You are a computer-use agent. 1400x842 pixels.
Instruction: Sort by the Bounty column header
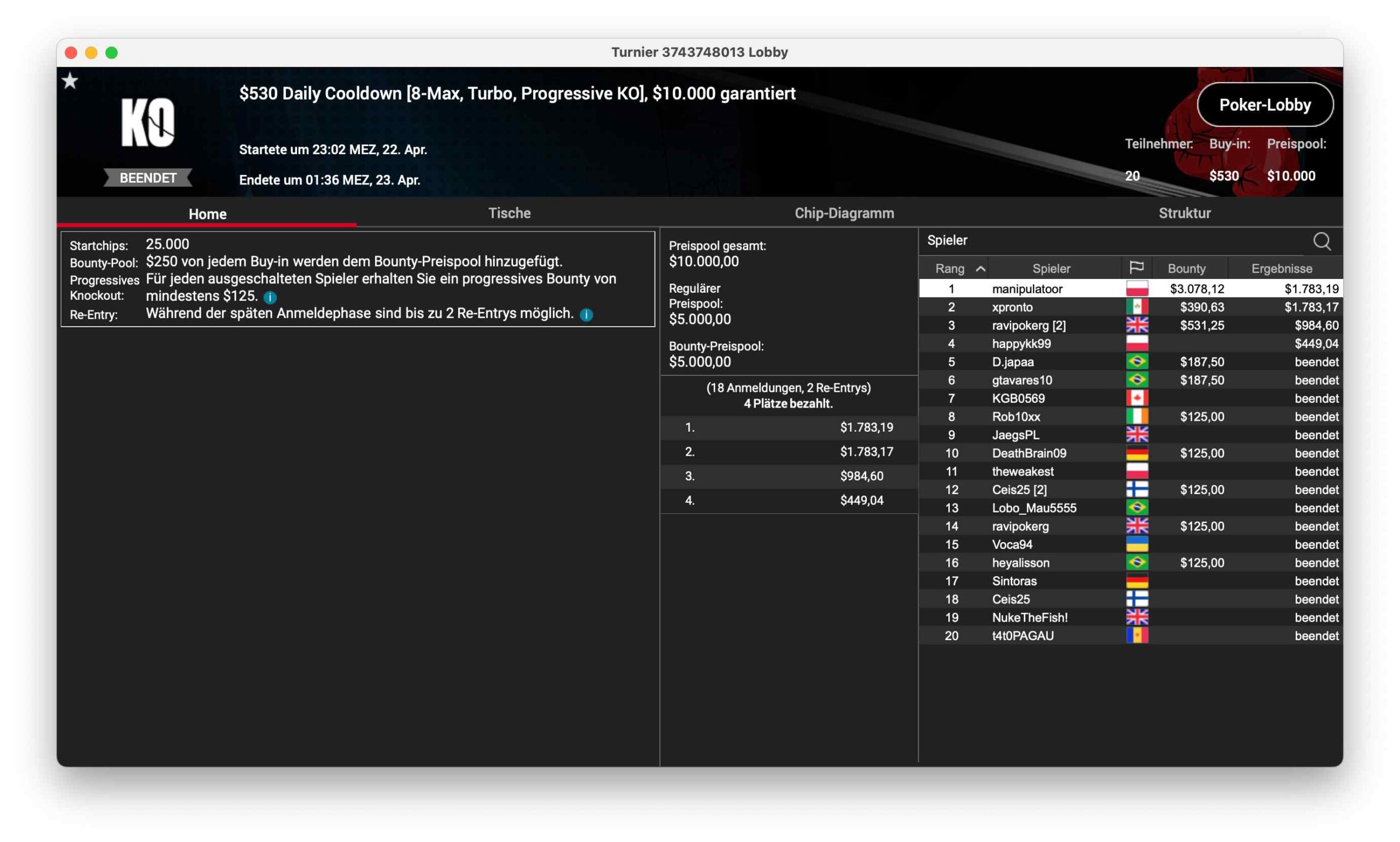coord(1186,269)
